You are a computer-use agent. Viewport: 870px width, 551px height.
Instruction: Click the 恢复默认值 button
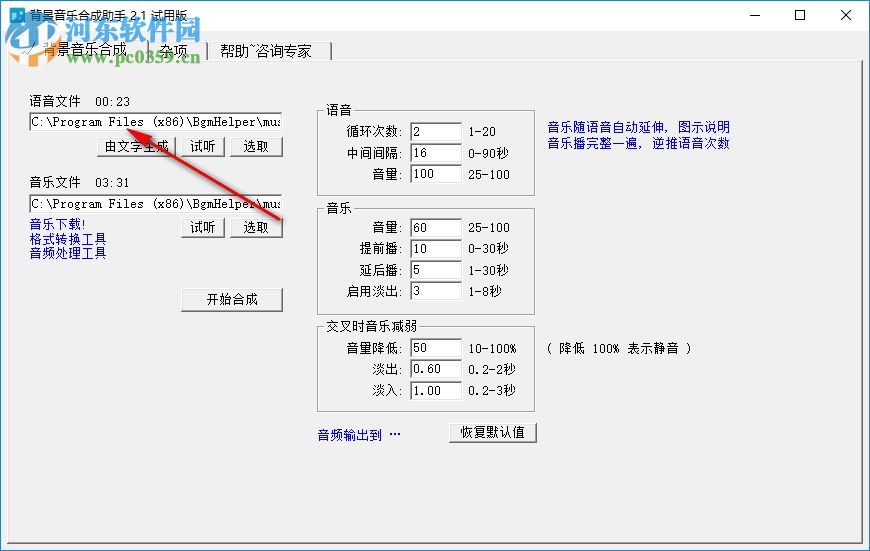click(x=493, y=432)
